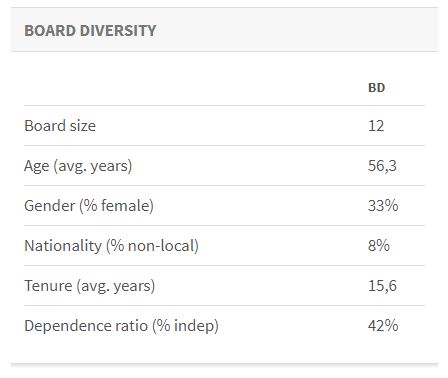Click the word Tenure in the table
The width and height of the screenshot is (448, 378).
coord(48,286)
